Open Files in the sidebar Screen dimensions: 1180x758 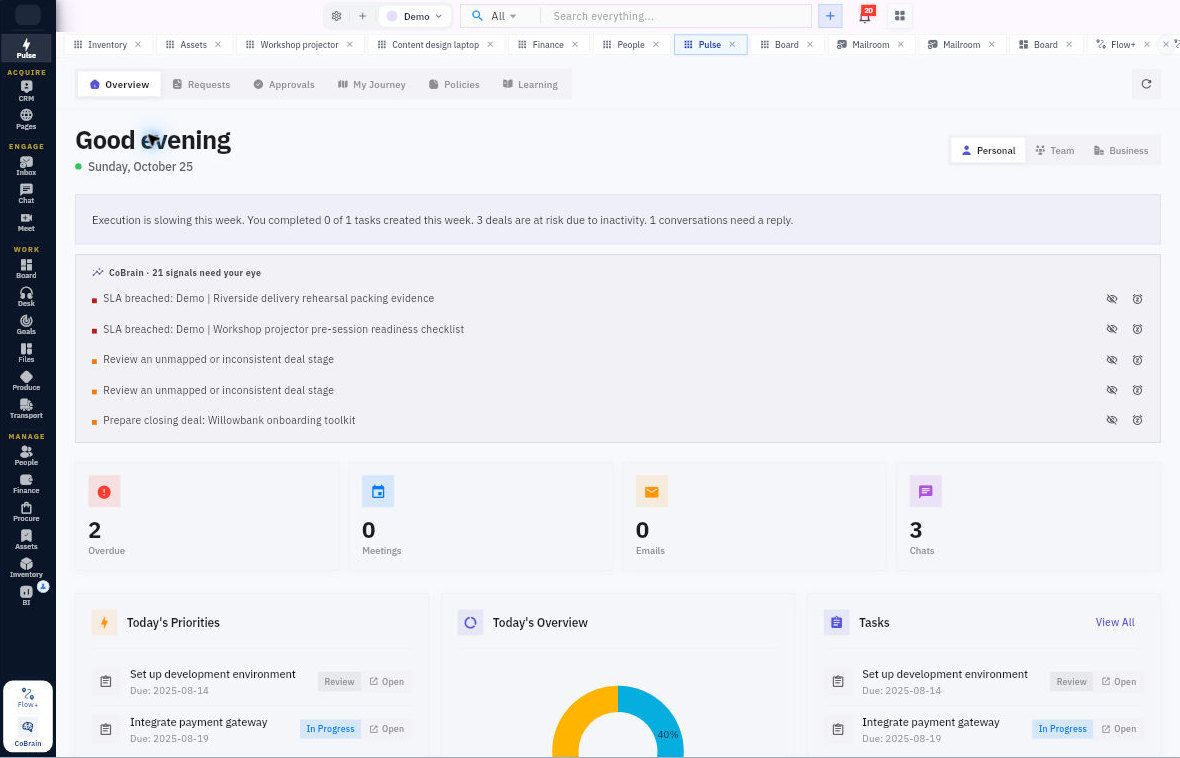tap(26, 352)
